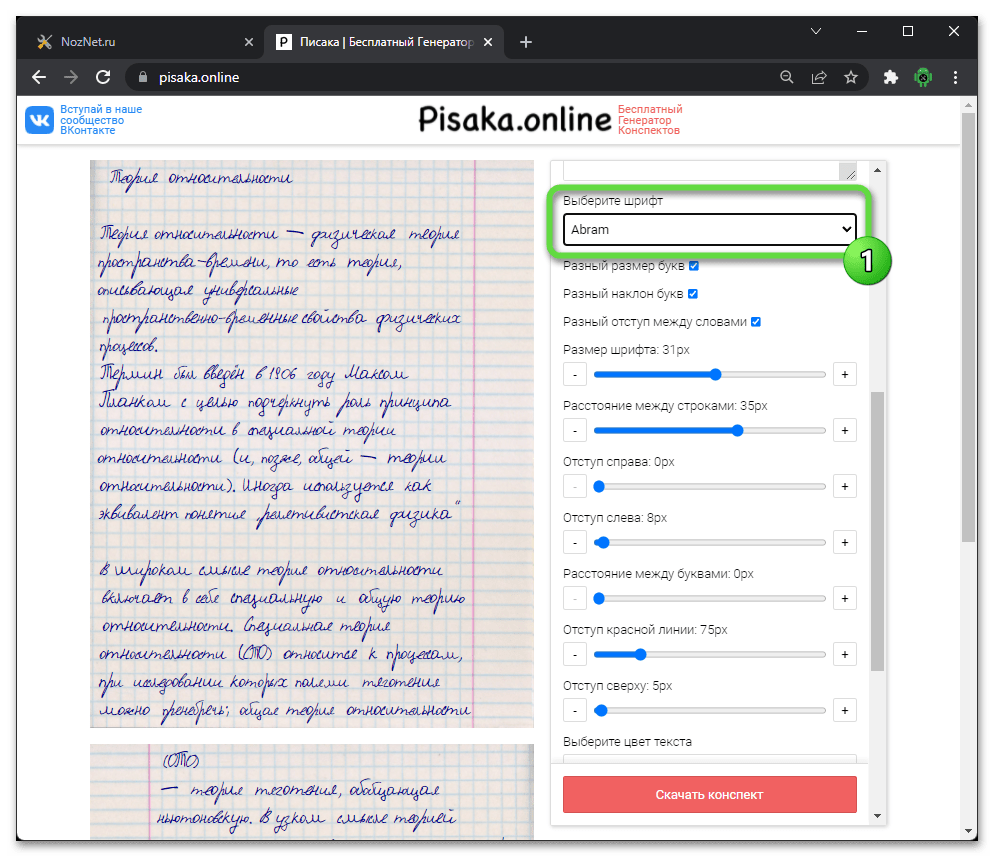The width and height of the screenshot is (994, 857).
Task: Toggle 'Разный размер букв' checkbox
Action: [694, 267]
